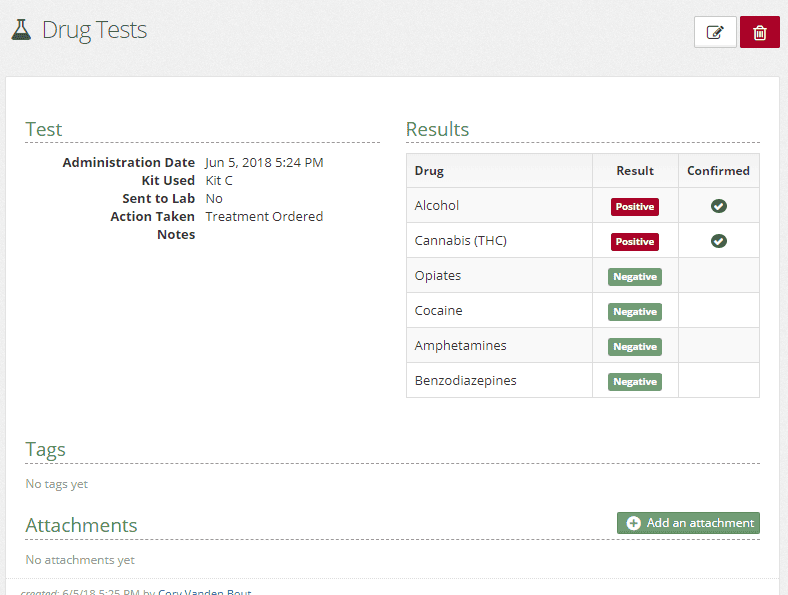Viewport: 788px width, 595px height.
Task: Click the Positive badge for Cannabis (THC)
Action: coord(635,242)
